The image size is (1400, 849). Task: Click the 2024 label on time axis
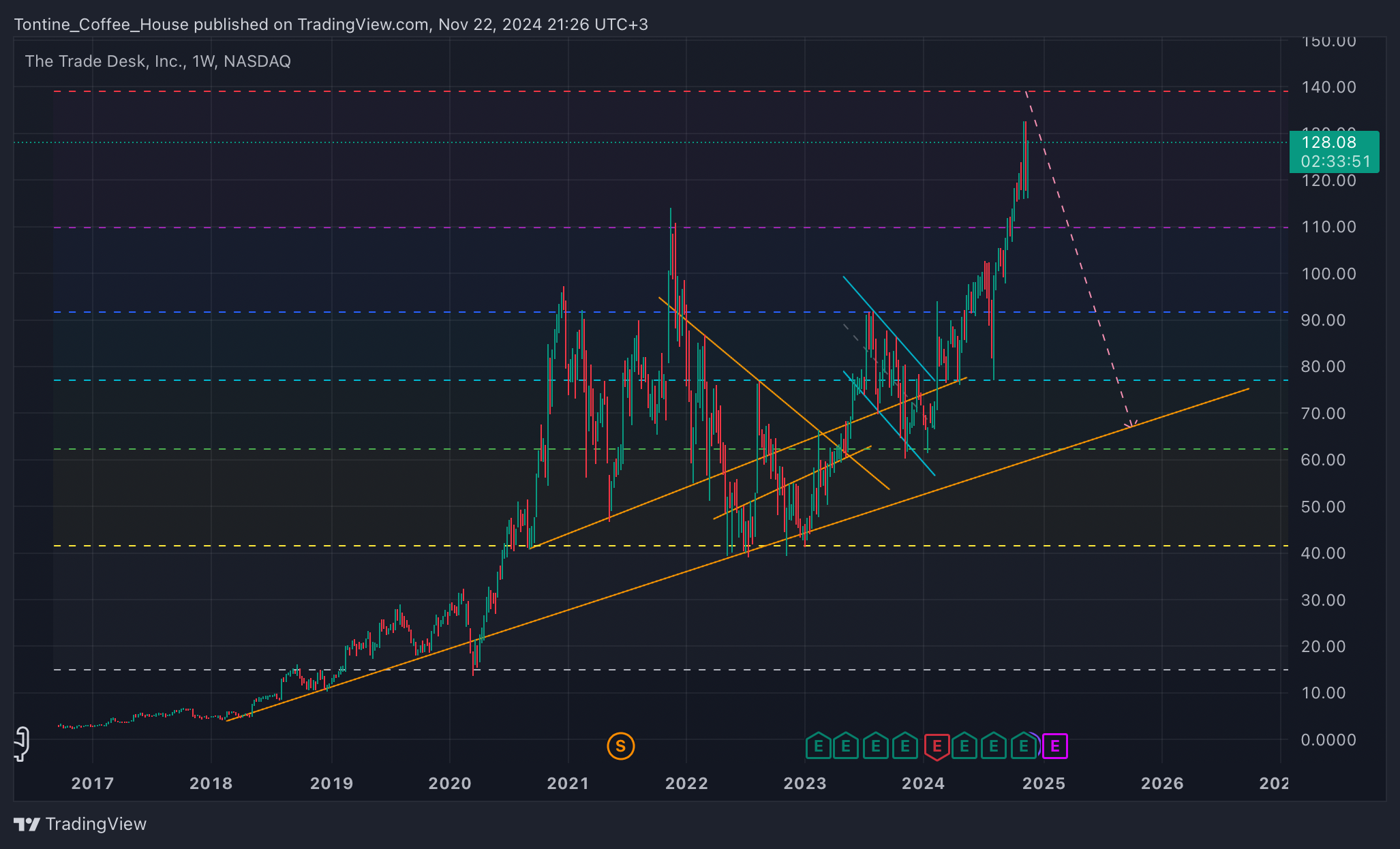924,784
